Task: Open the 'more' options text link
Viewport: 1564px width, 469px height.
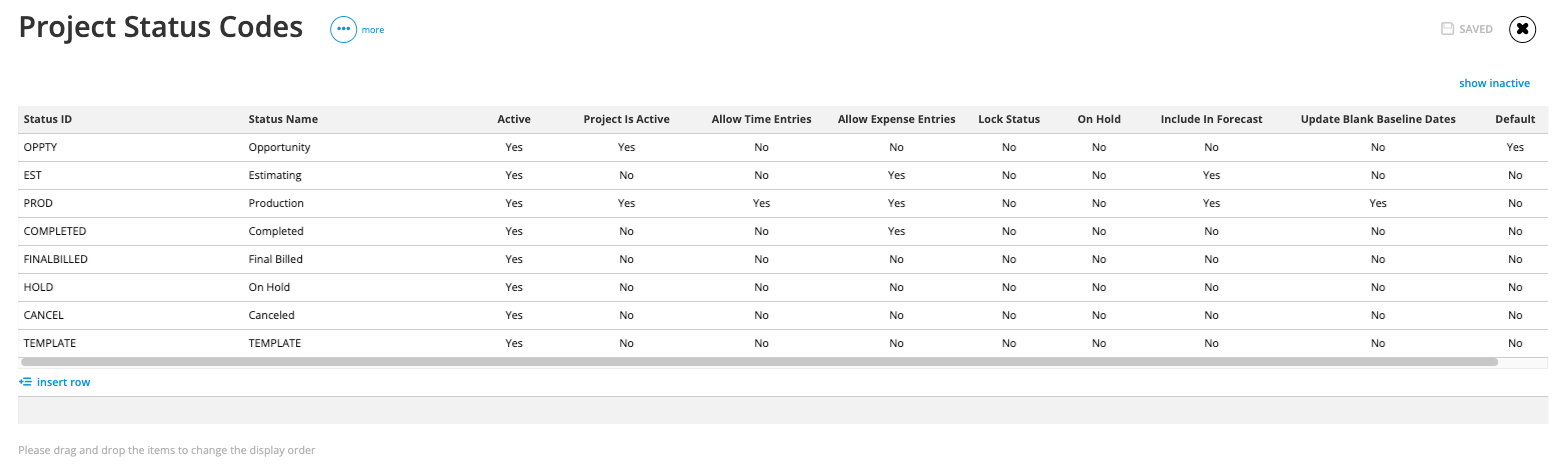Action: click(x=373, y=30)
